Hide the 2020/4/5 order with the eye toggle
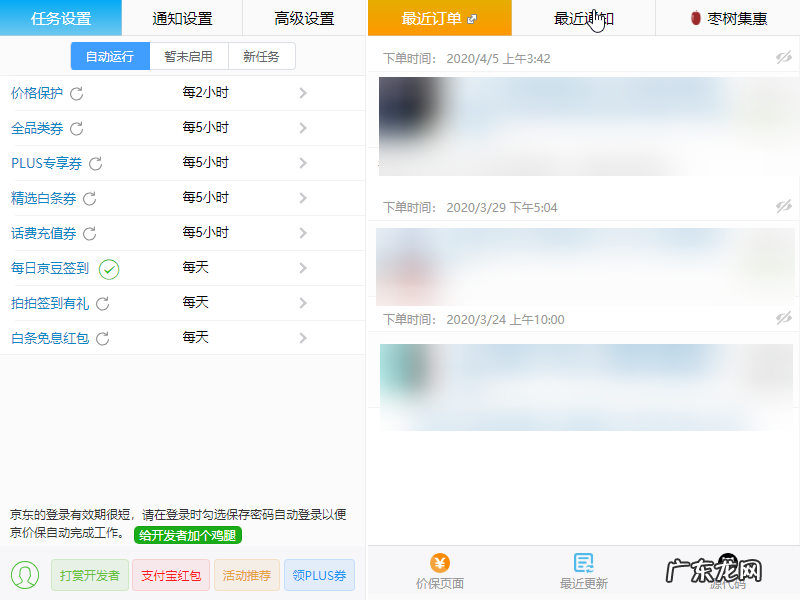The image size is (800, 600). click(784, 57)
